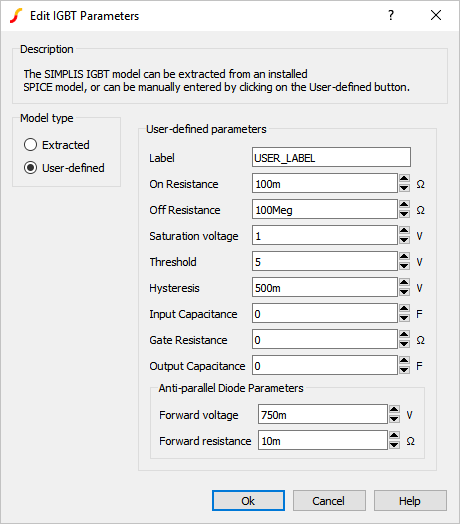Increase diode Forward resistance with up arrow
The height and width of the screenshot is (524, 460).
394,436
